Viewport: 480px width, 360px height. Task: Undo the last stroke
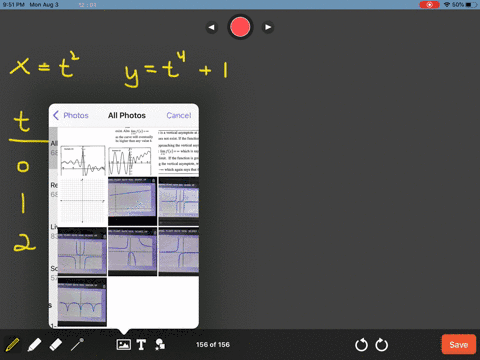pyautogui.click(x=361, y=345)
